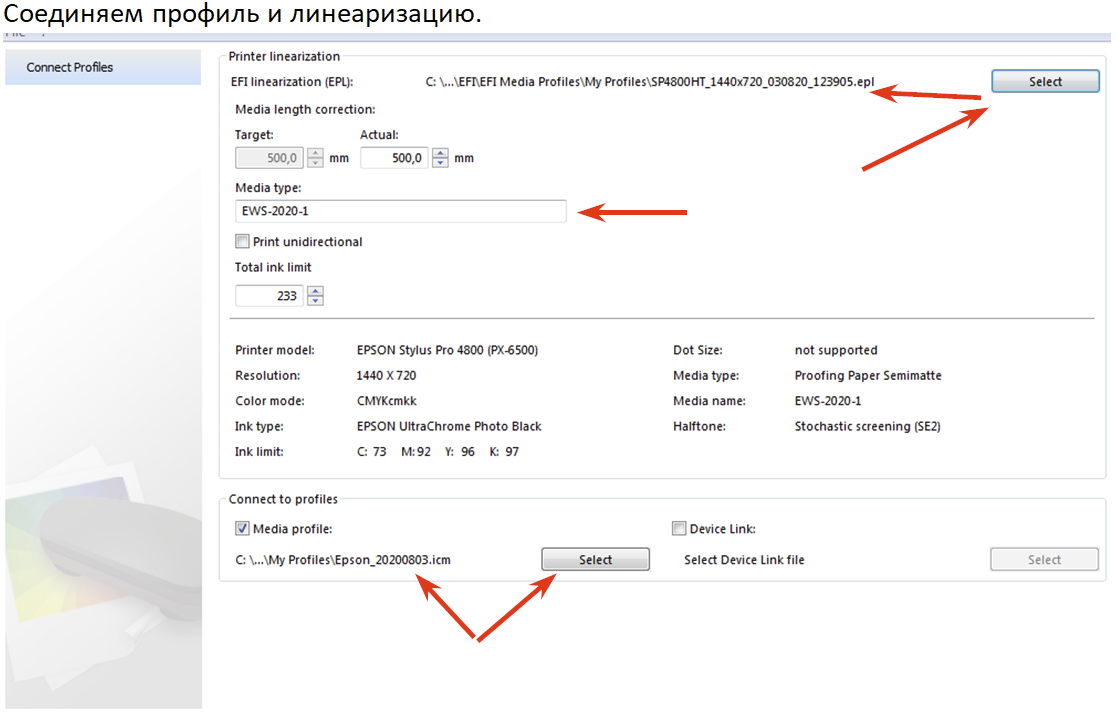Screen dimensions: 1117x713
Task: Click Select button for EFI linearization
Action: [1045, 81]
